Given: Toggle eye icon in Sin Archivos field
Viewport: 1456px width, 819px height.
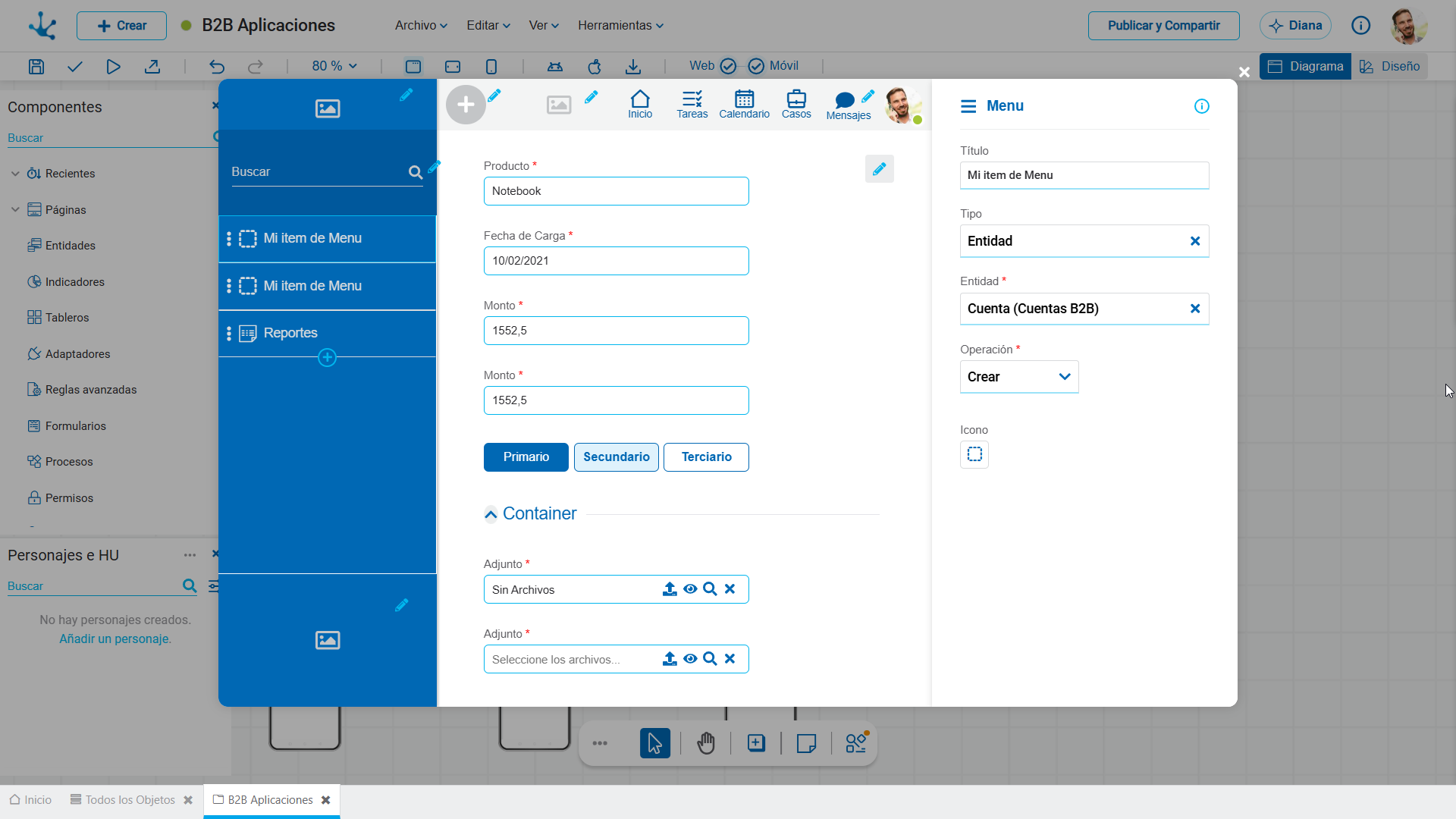Looking at the screenshot, I should [x=690, y=589].
